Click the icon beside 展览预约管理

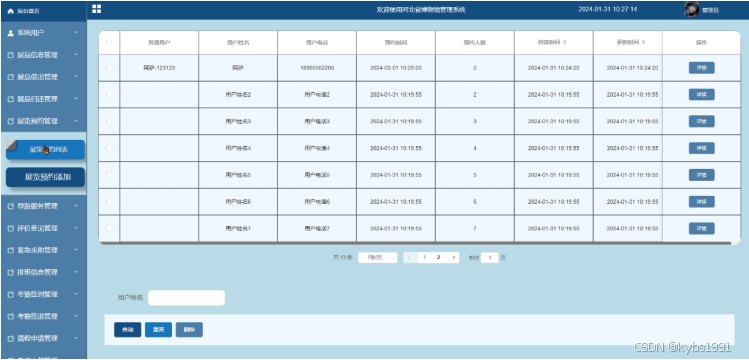tap(11, 121)
